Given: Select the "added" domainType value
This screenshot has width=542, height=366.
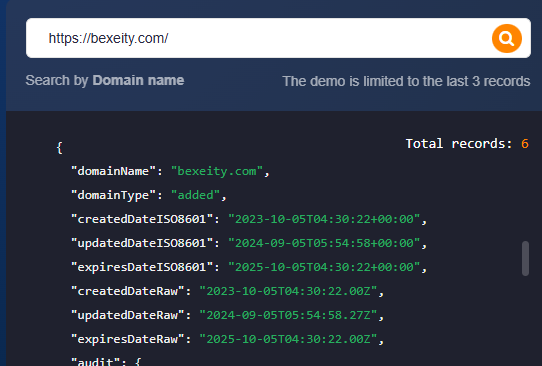Looking at the screenshot, I should coord(195,195).
